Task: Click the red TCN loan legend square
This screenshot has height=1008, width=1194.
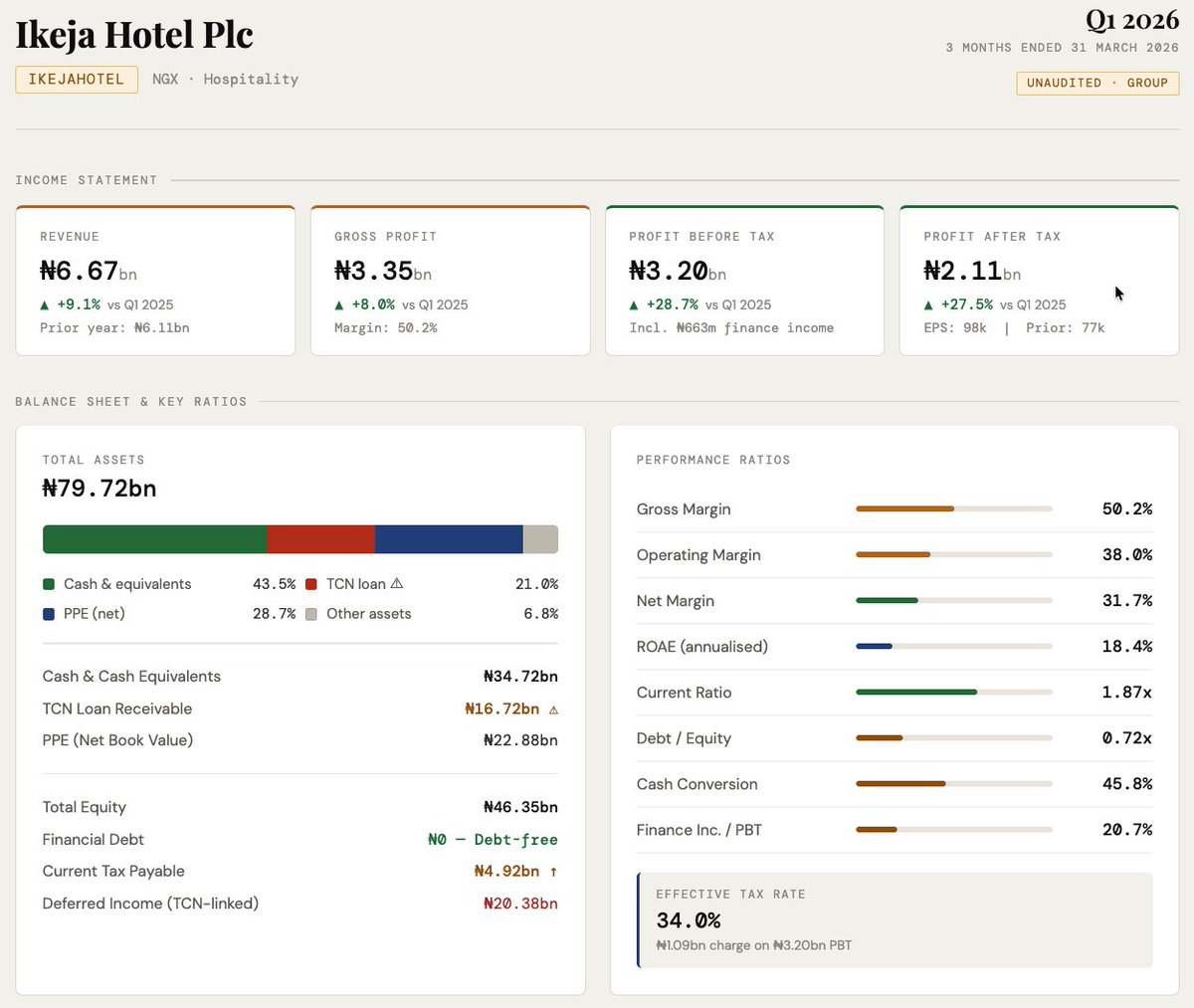Action: tap(311, 584)
